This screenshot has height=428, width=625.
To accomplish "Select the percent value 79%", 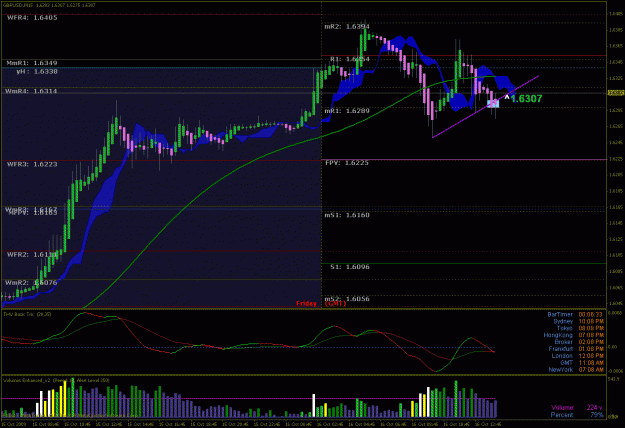I will point(597,415).
